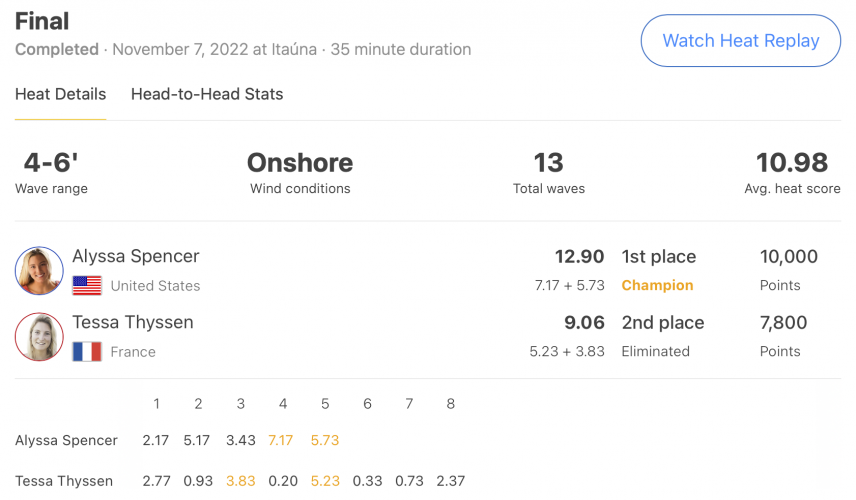Select Tessa Thyssen's 3.83 wave score
Image resolution: width=856 pixels, height=500 pixels.
click(241, 481)
